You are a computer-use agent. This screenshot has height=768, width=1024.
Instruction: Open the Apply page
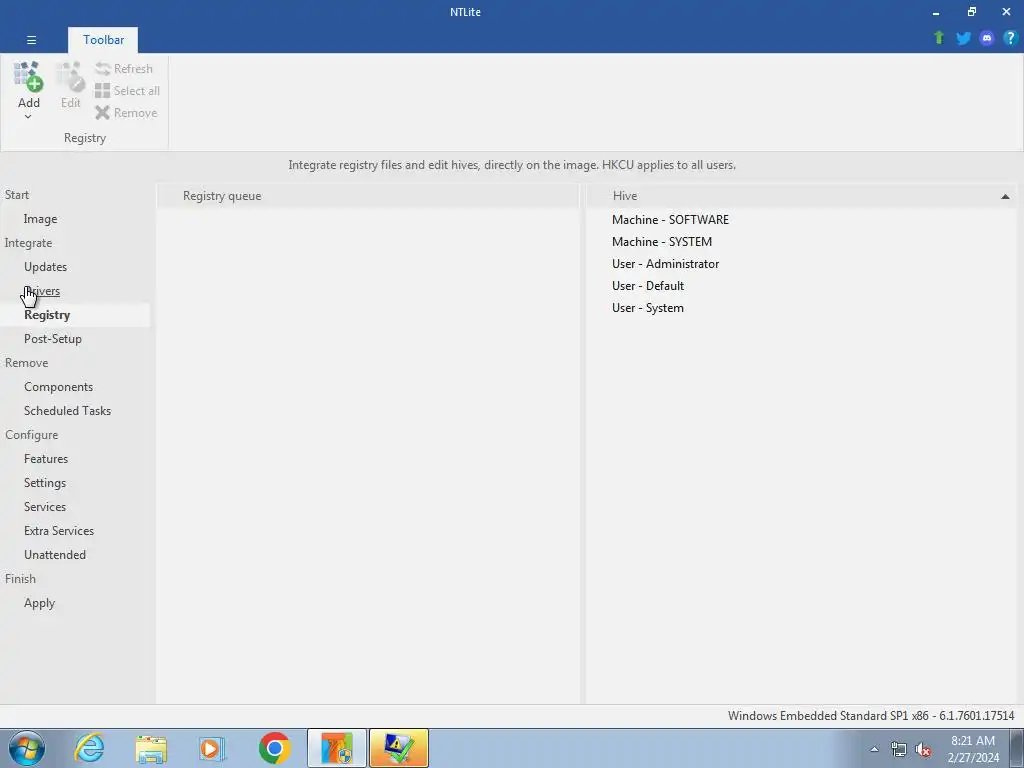coord(39,603)
